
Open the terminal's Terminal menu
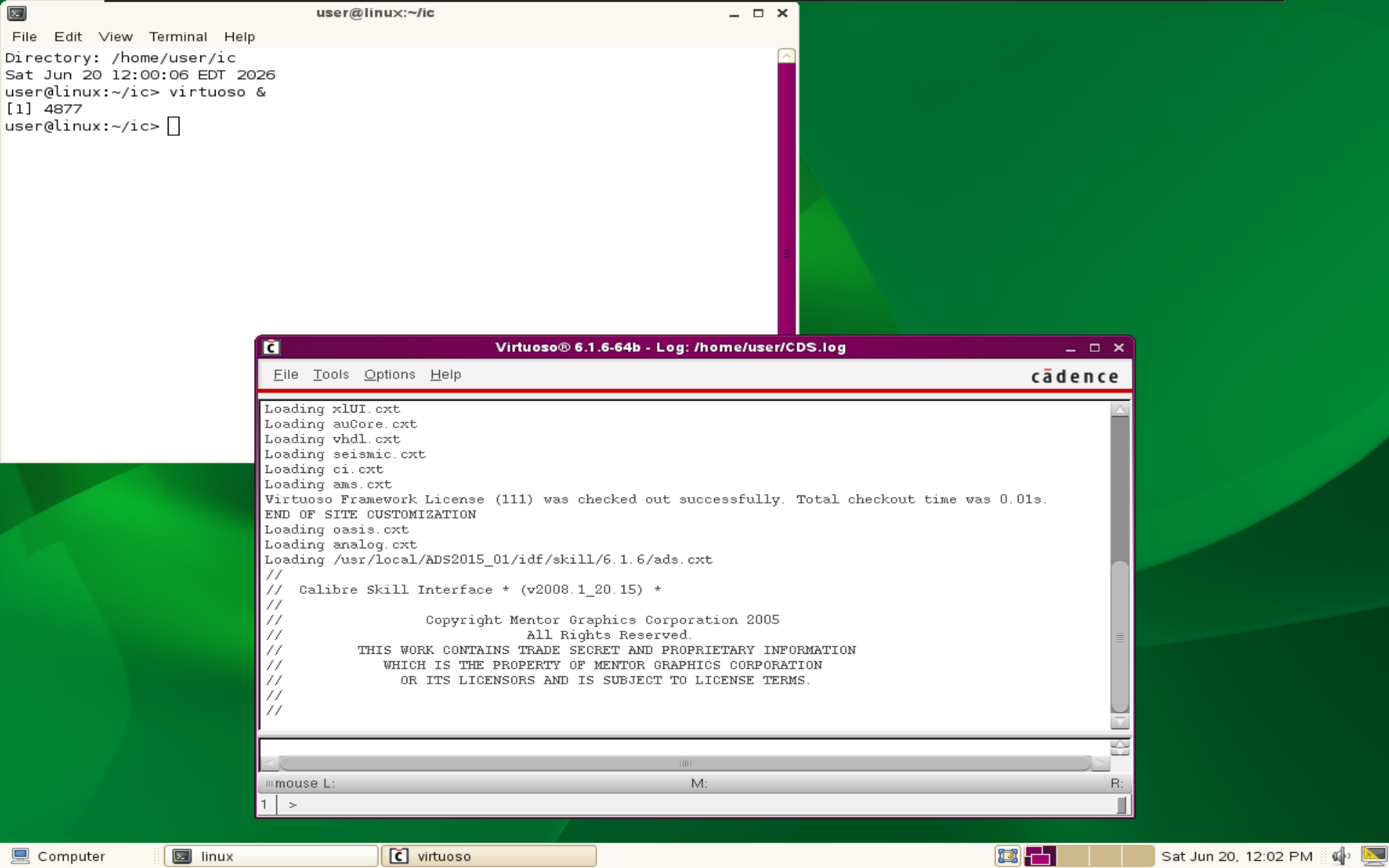tap(178, 37)
